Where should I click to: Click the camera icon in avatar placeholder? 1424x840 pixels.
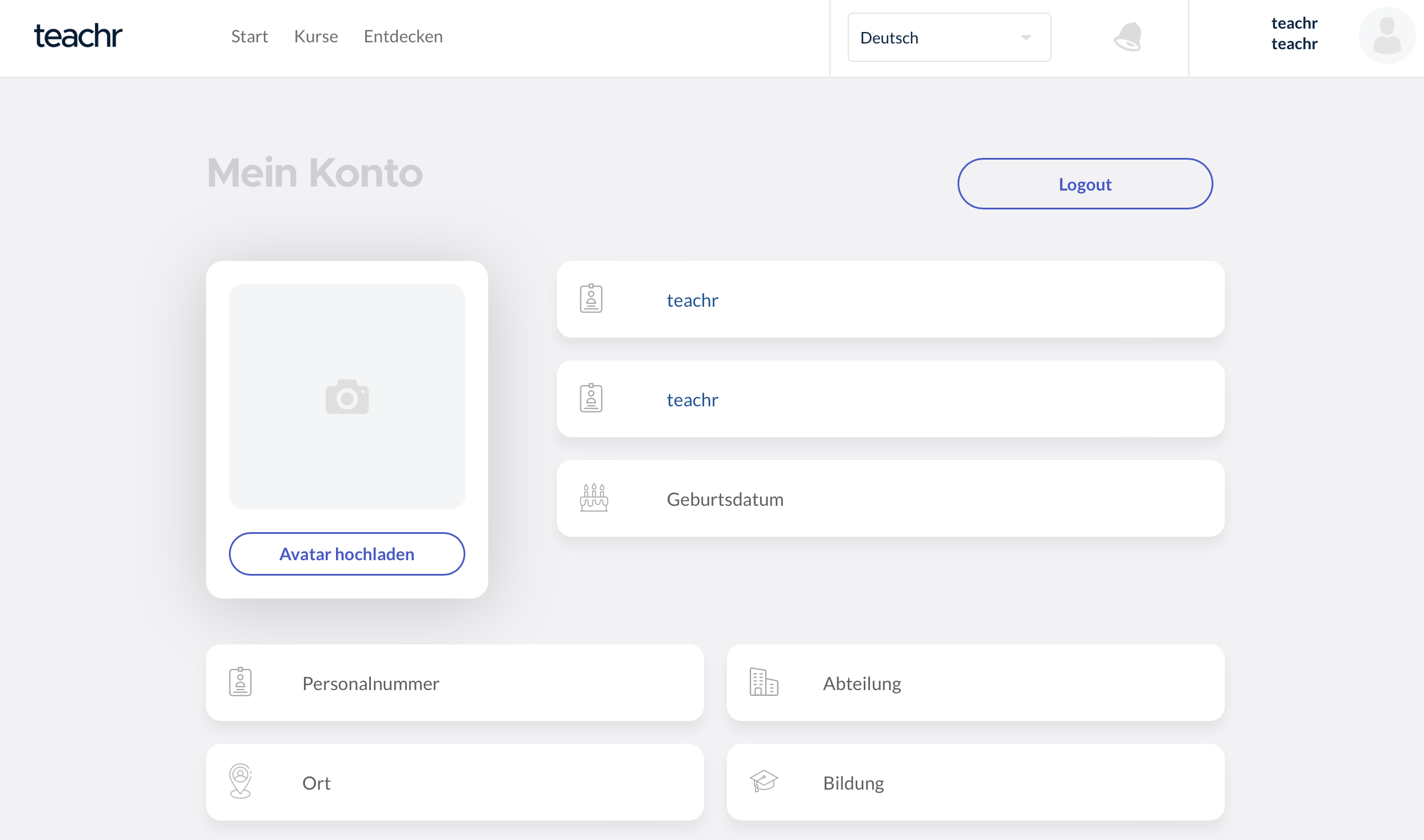click(347, 397)
